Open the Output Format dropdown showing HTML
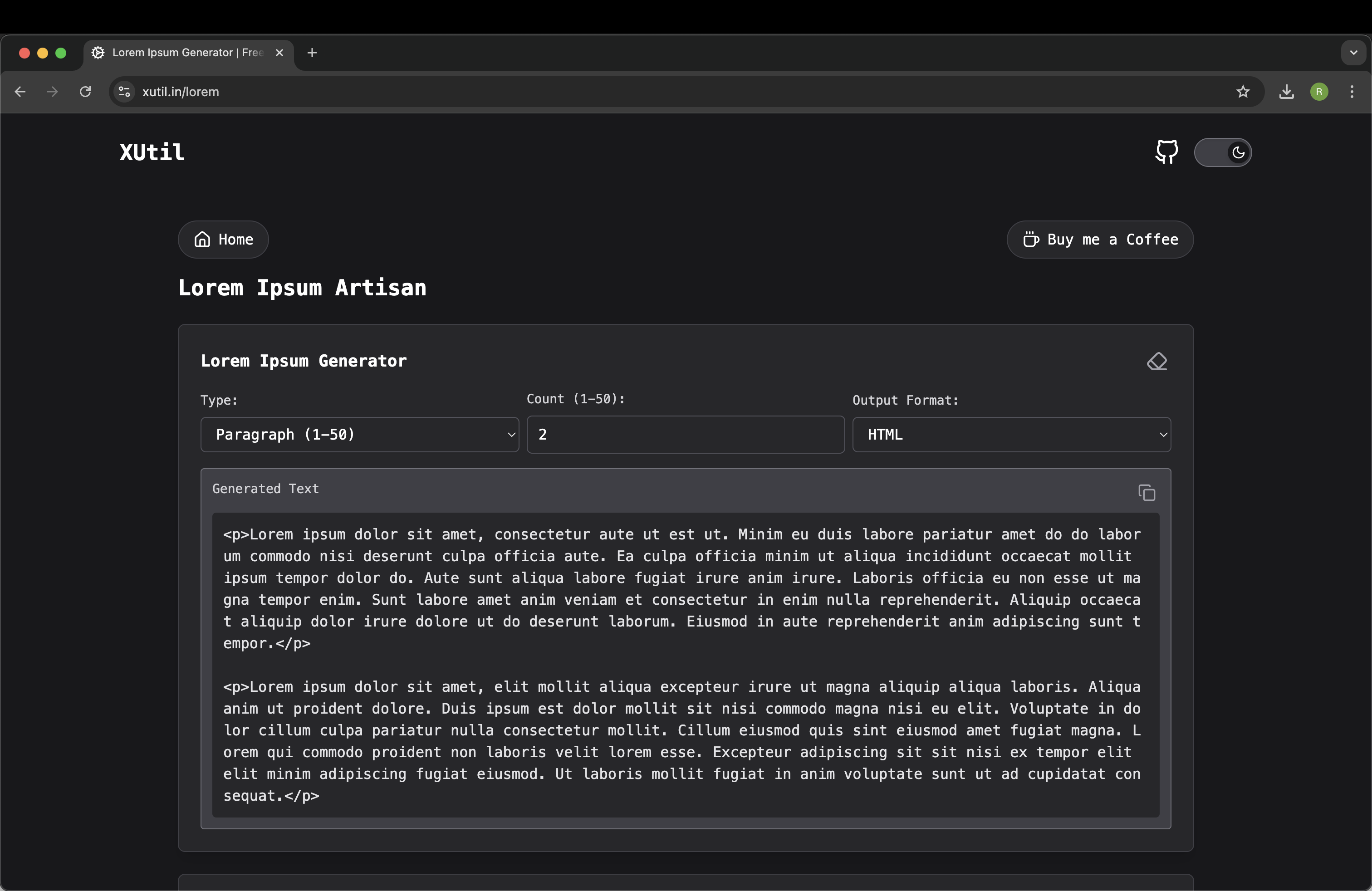Screen dimensions: 1372x891 tap(1011, 435)
